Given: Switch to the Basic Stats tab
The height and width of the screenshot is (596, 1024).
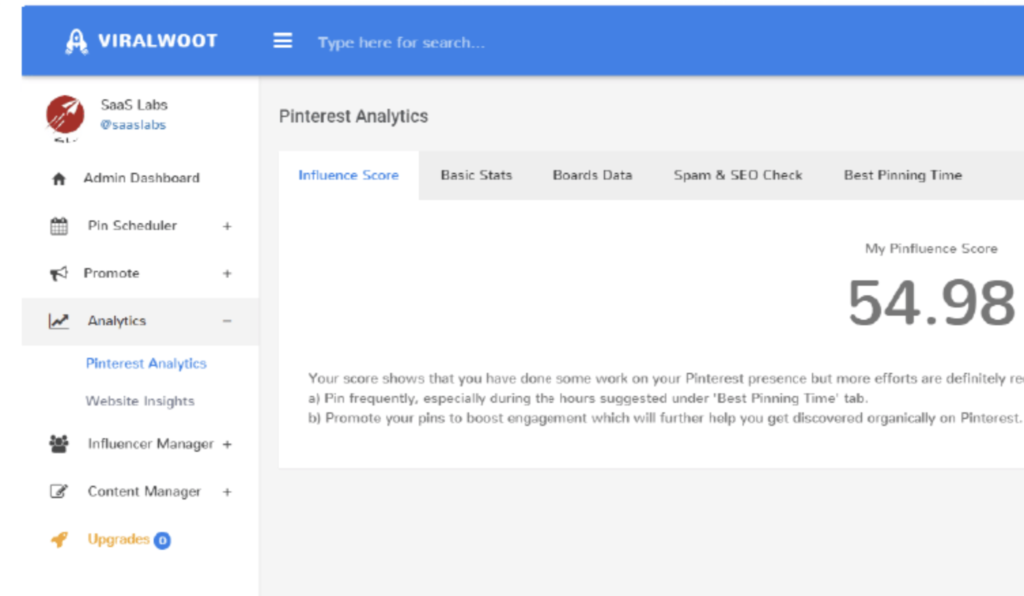Looking at the screenshot, I should click(476, 175).
